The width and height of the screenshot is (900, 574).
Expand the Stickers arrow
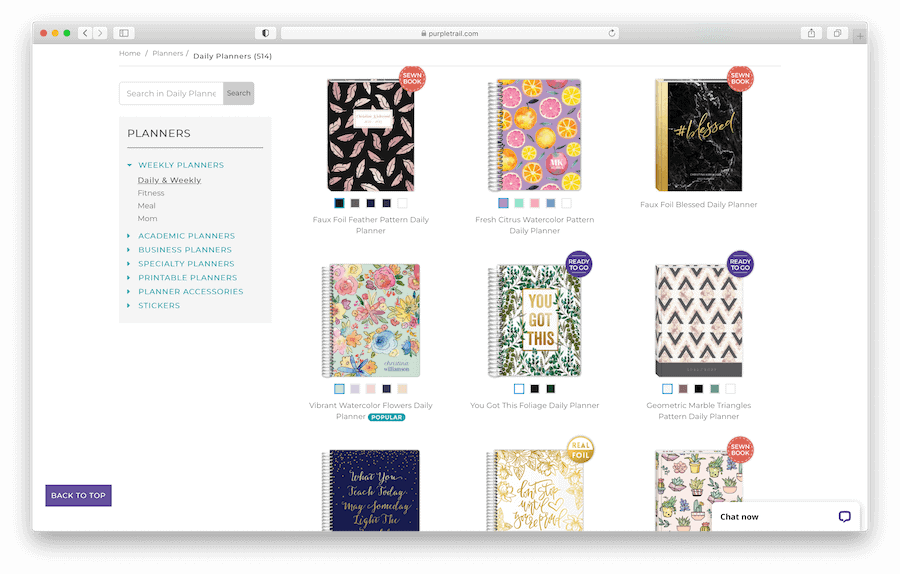tap(129, 305)
